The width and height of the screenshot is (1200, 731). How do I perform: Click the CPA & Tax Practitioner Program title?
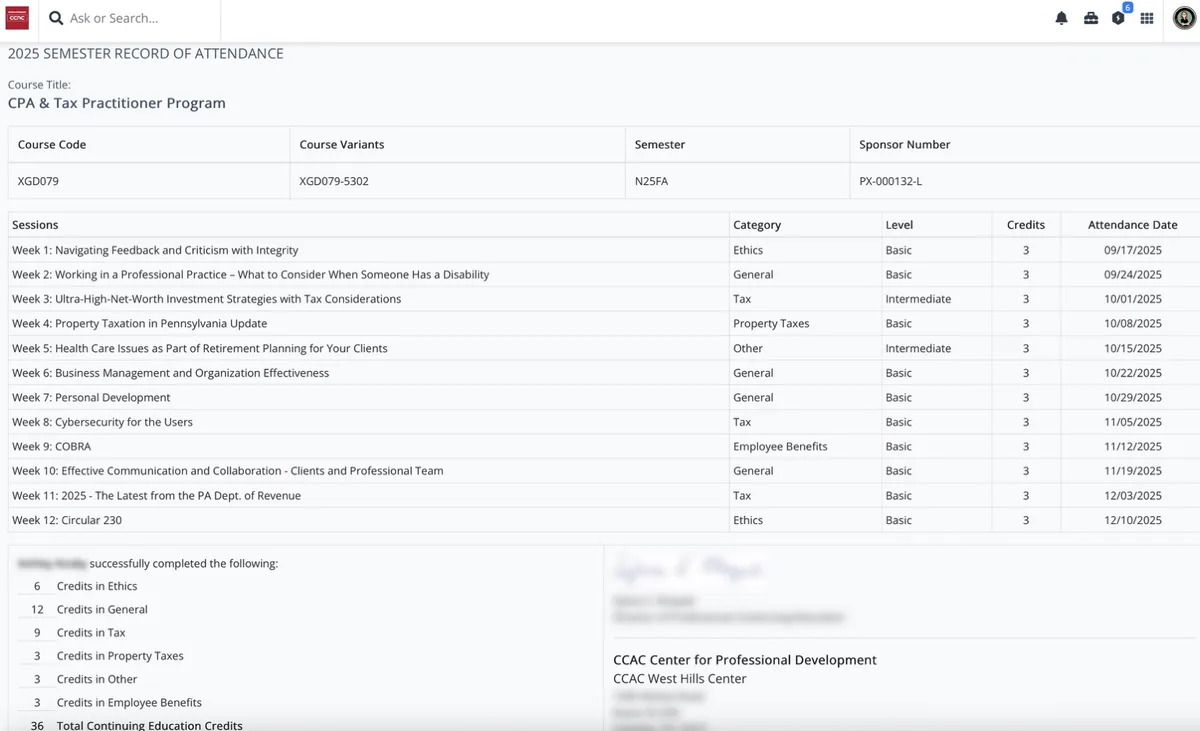117,103
